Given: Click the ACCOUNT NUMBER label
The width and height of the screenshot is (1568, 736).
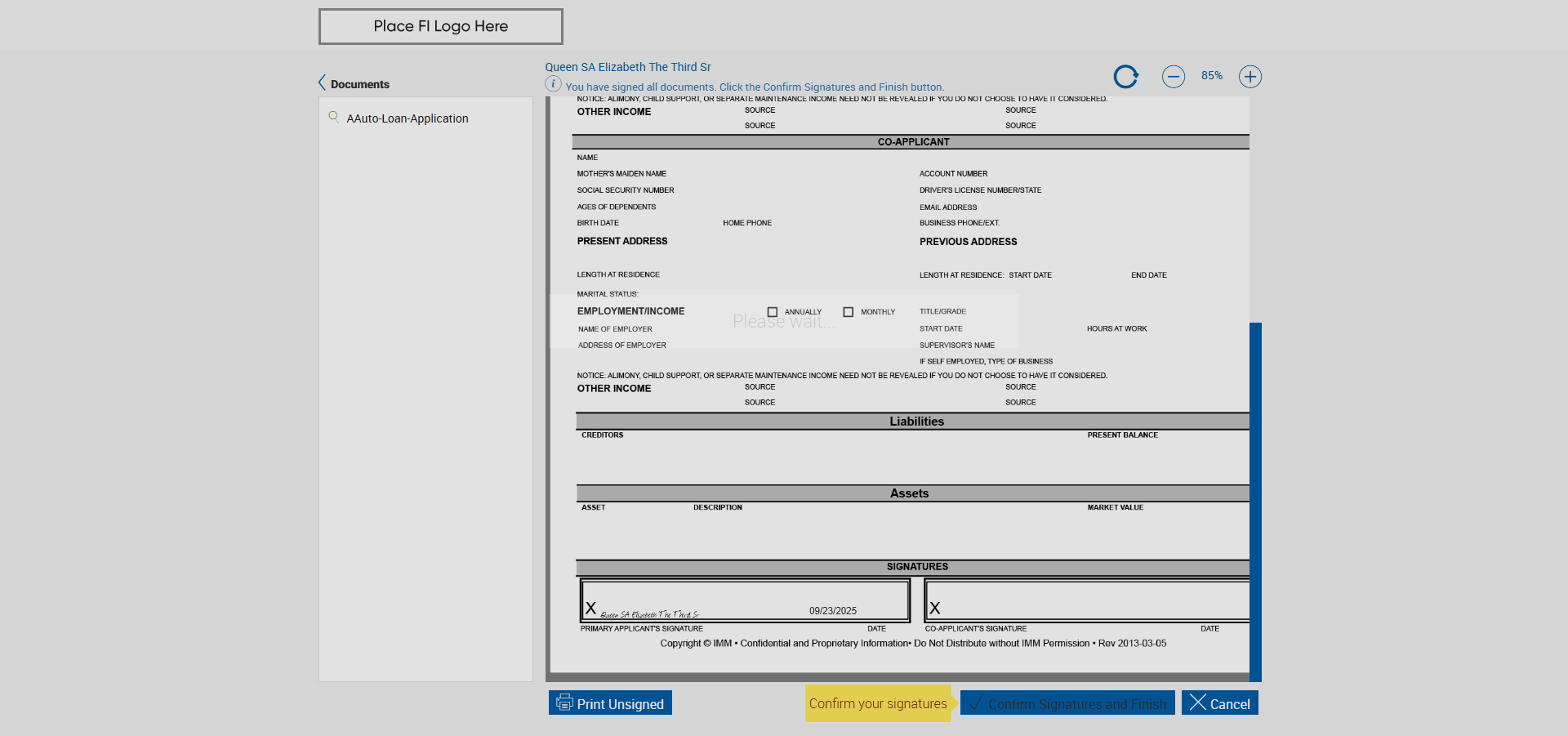Looking at the screenshot, I should 953,174.
